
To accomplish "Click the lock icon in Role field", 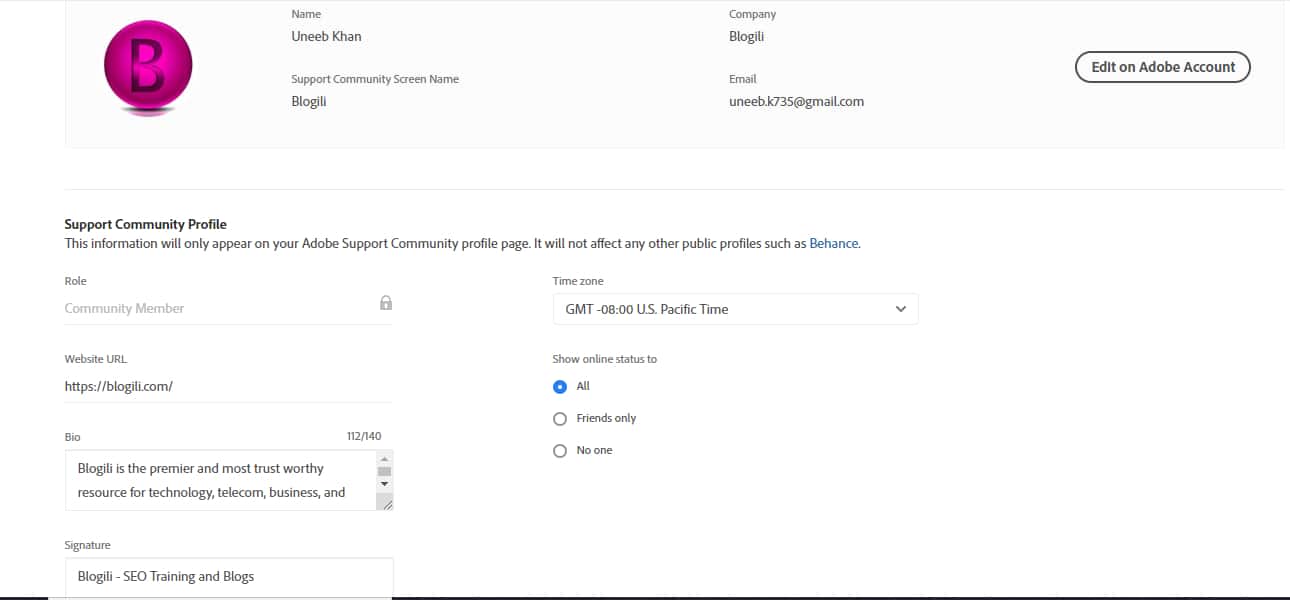I will [386, 303].
